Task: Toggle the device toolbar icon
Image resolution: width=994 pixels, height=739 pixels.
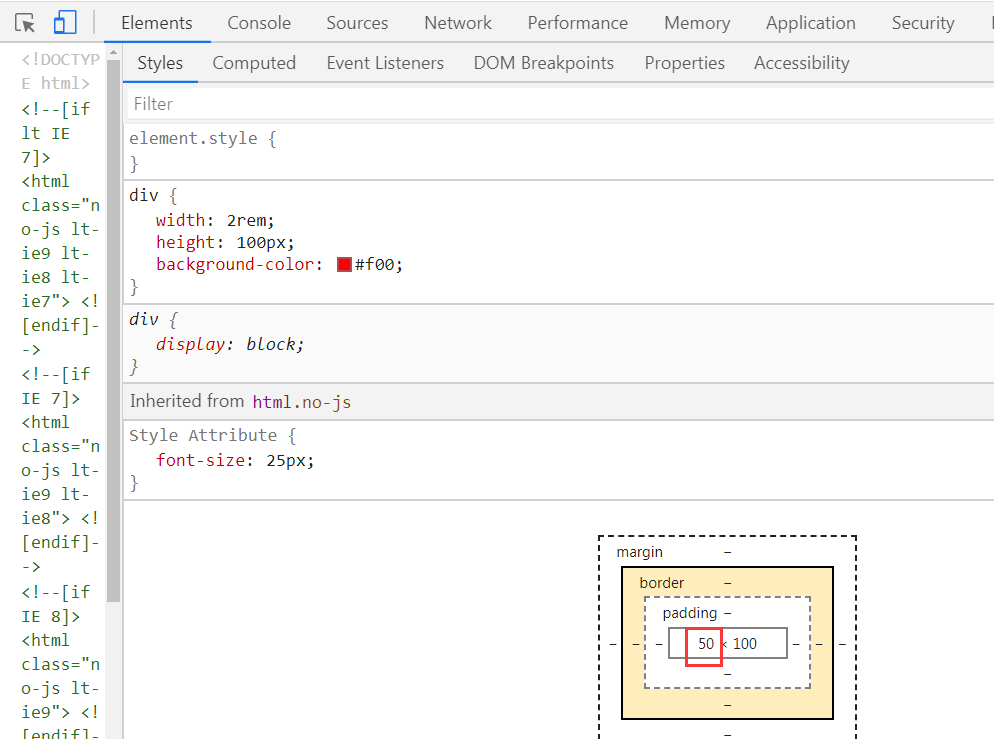Action: pos(65,23)
